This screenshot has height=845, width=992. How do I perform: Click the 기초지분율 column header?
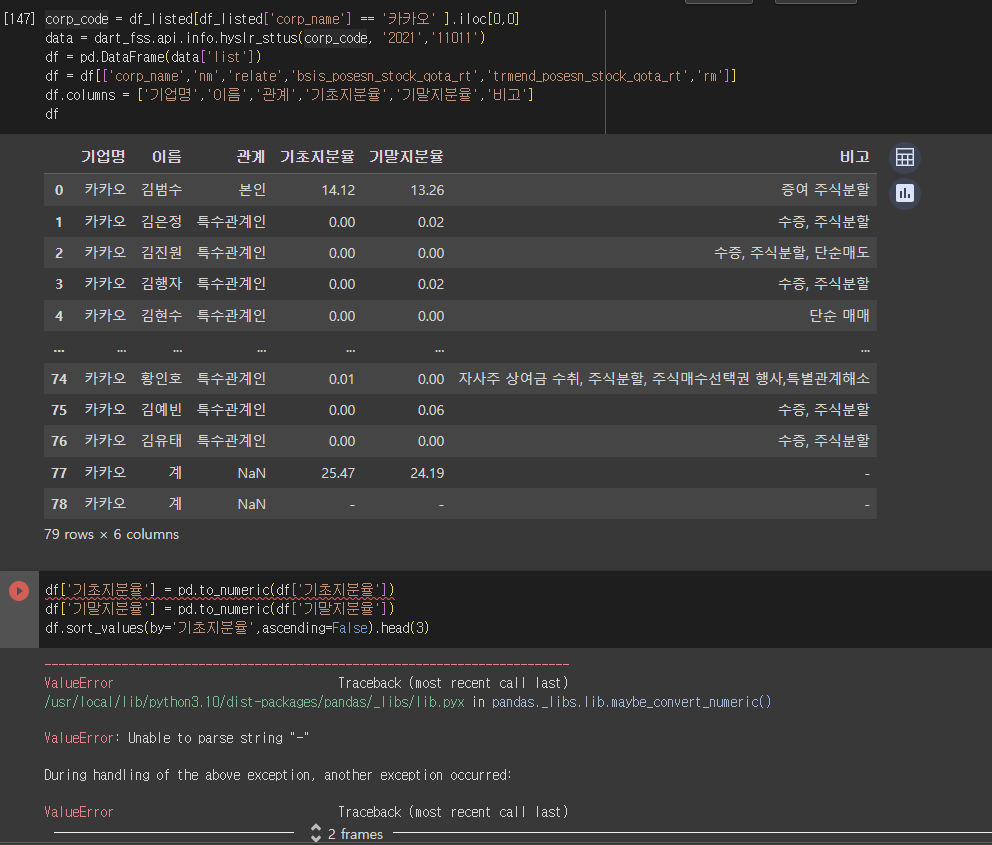(x=318, y=157)
